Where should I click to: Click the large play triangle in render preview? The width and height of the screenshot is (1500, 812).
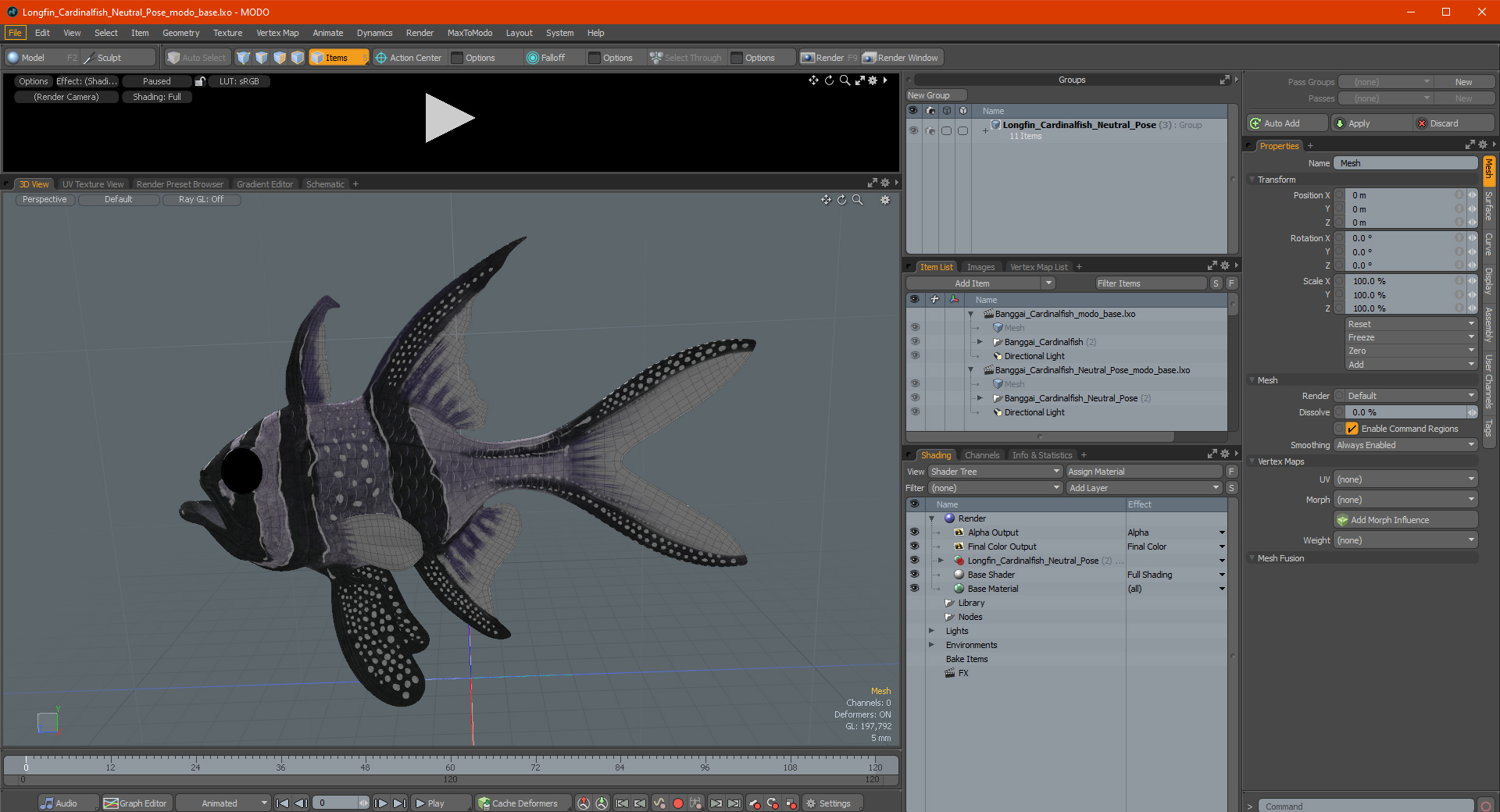pos(448,118)
